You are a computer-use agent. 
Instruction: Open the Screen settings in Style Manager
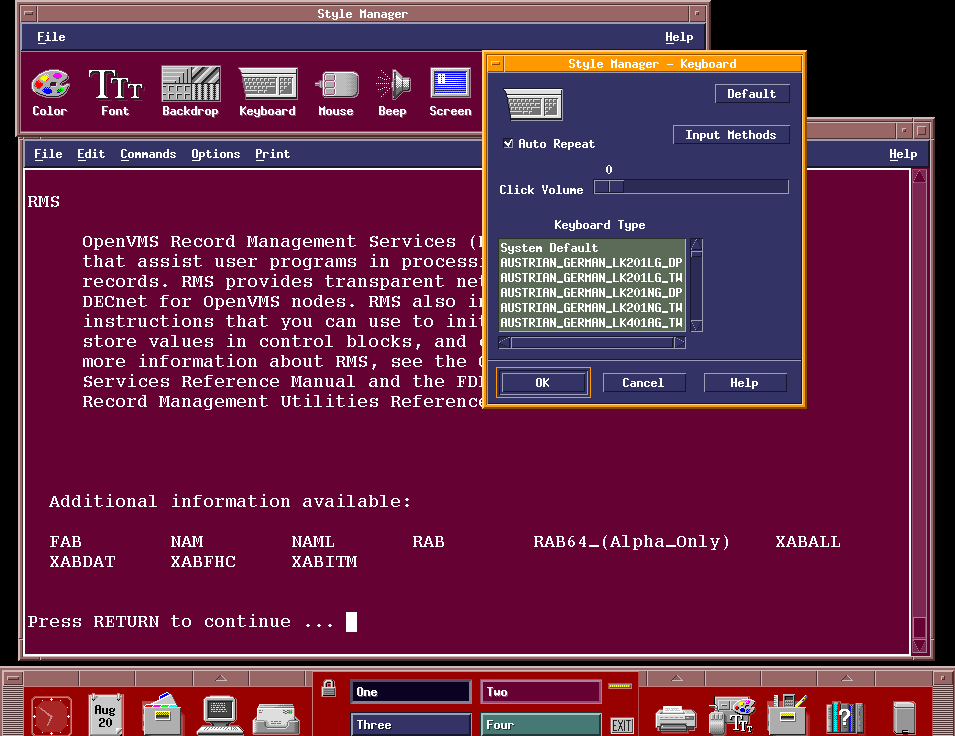click(450, 92)
